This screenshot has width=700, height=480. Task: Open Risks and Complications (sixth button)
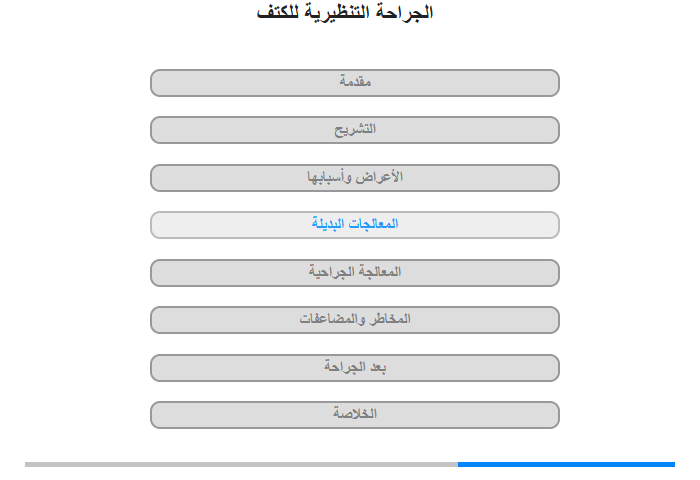click(x=355, y=320)
